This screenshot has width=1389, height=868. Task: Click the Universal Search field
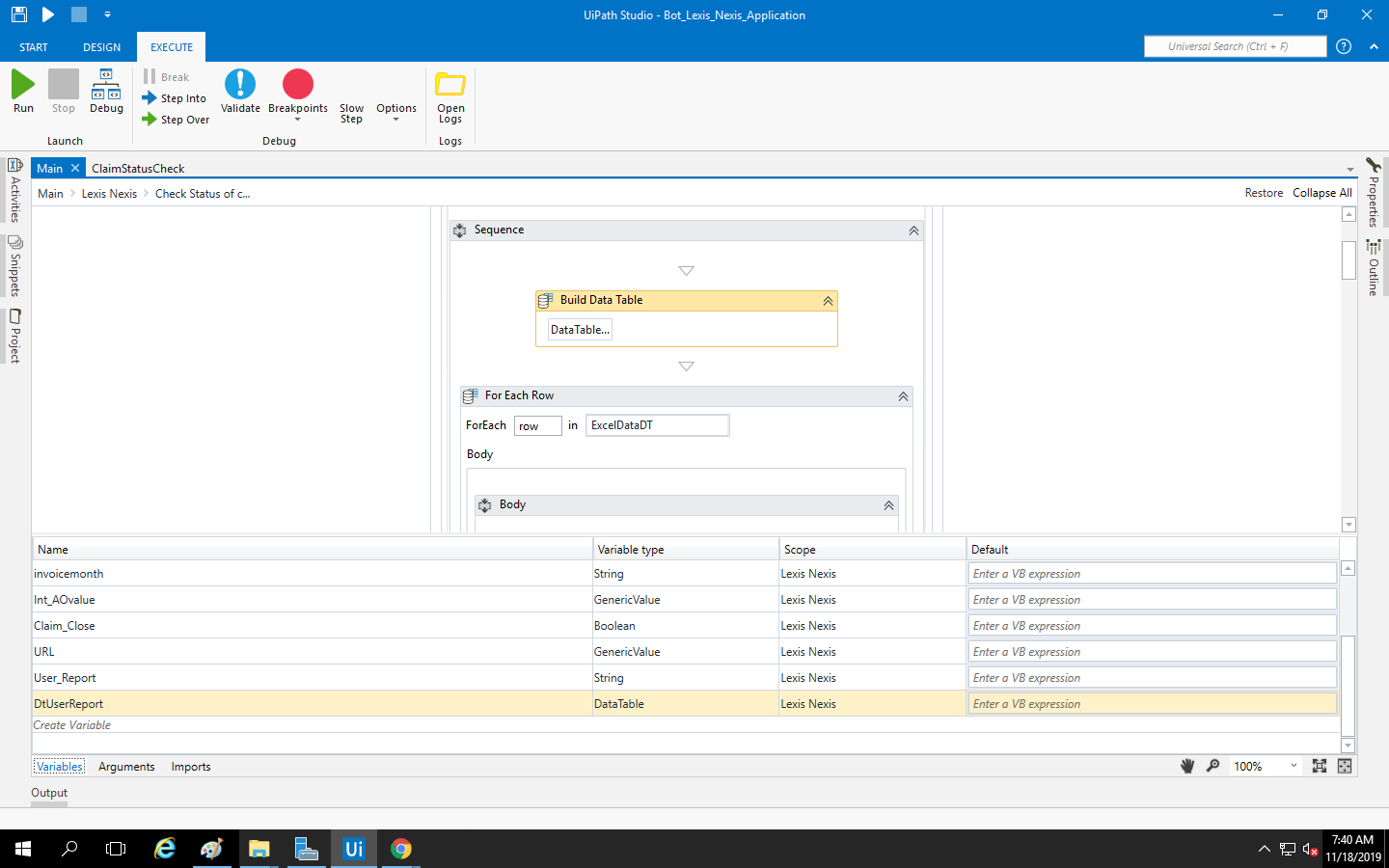(x=1235, y=46)
